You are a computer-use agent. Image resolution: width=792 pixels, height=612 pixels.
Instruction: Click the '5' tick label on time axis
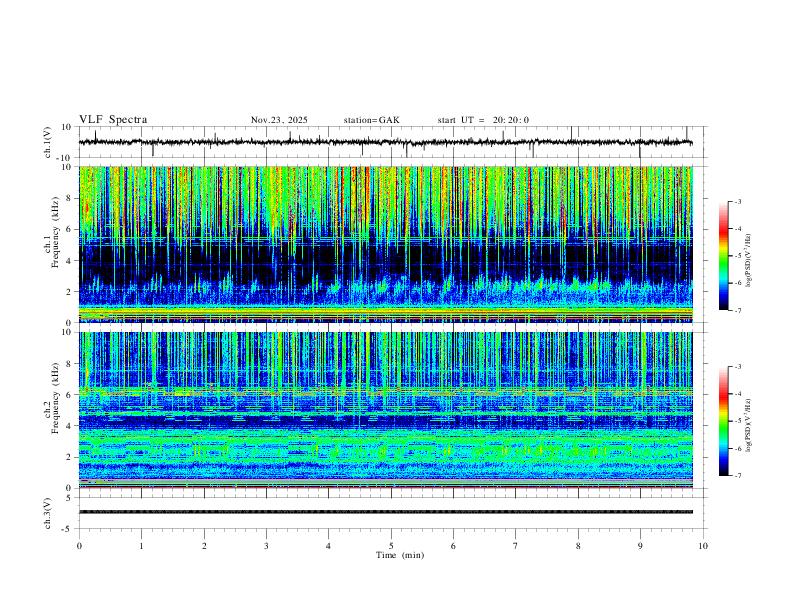(x=391, y=546)
